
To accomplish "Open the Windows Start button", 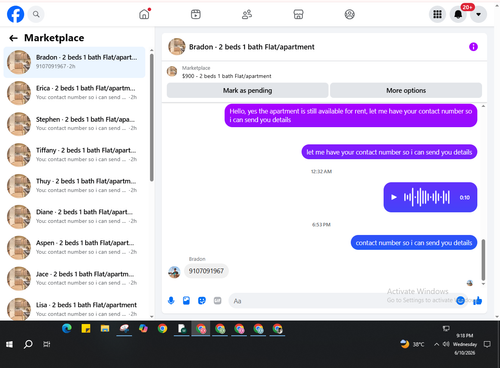I will pos(9,344).
